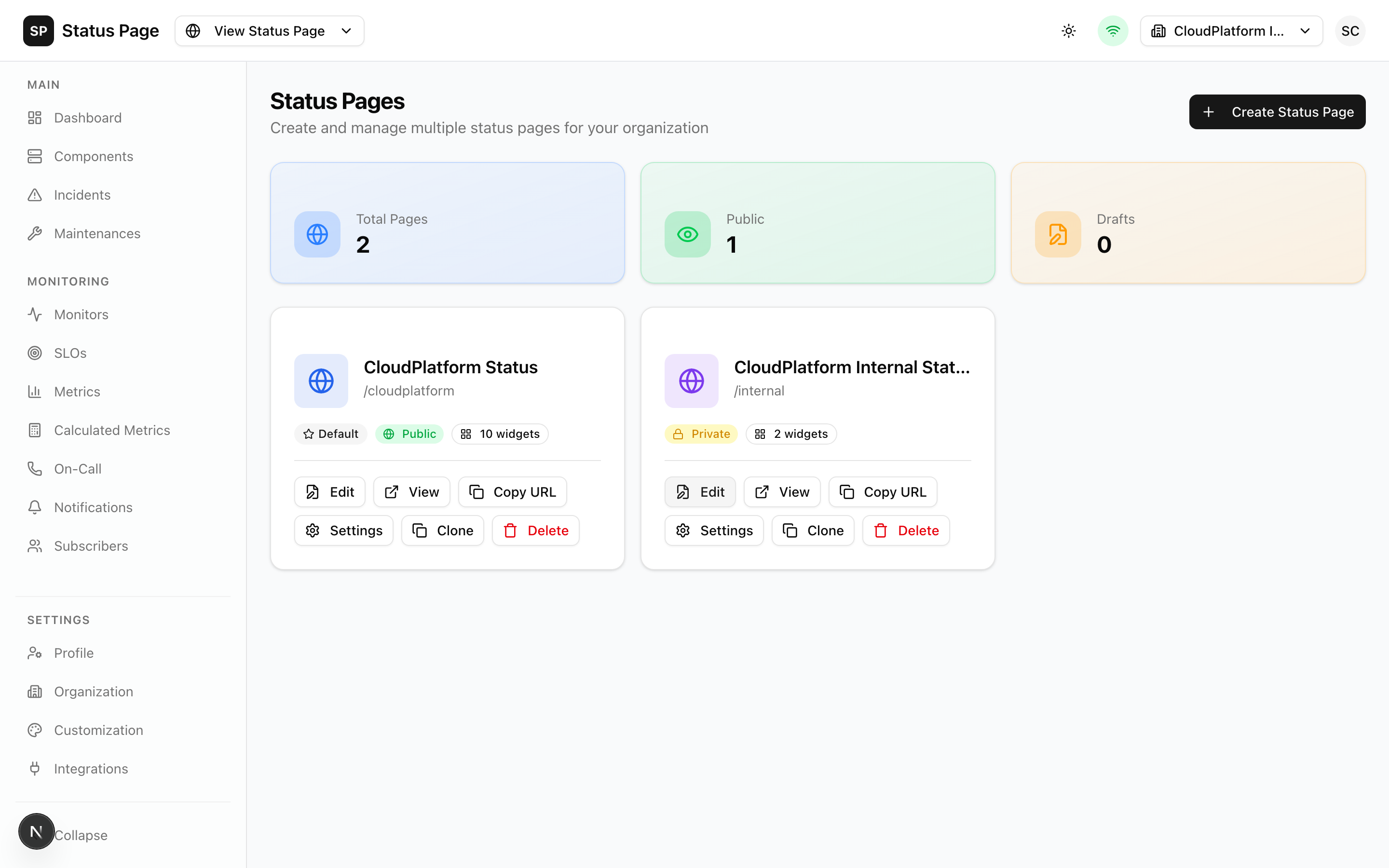Toggle light/dark theme with the sun icon

click(1068, 30)
